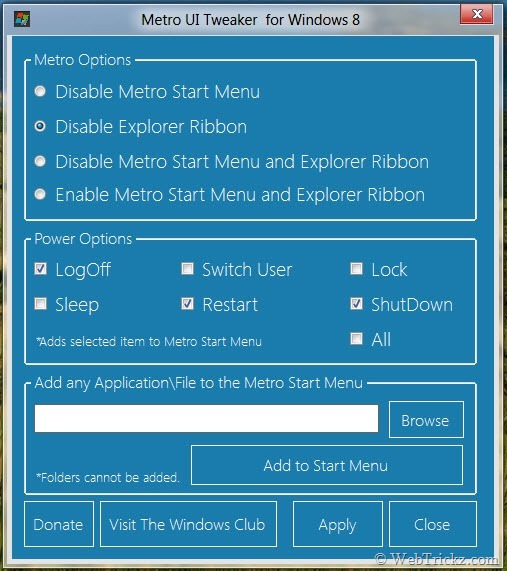Open Visit The Windows Club link
This screenshot has width=507, height=571.
[188, 524]
